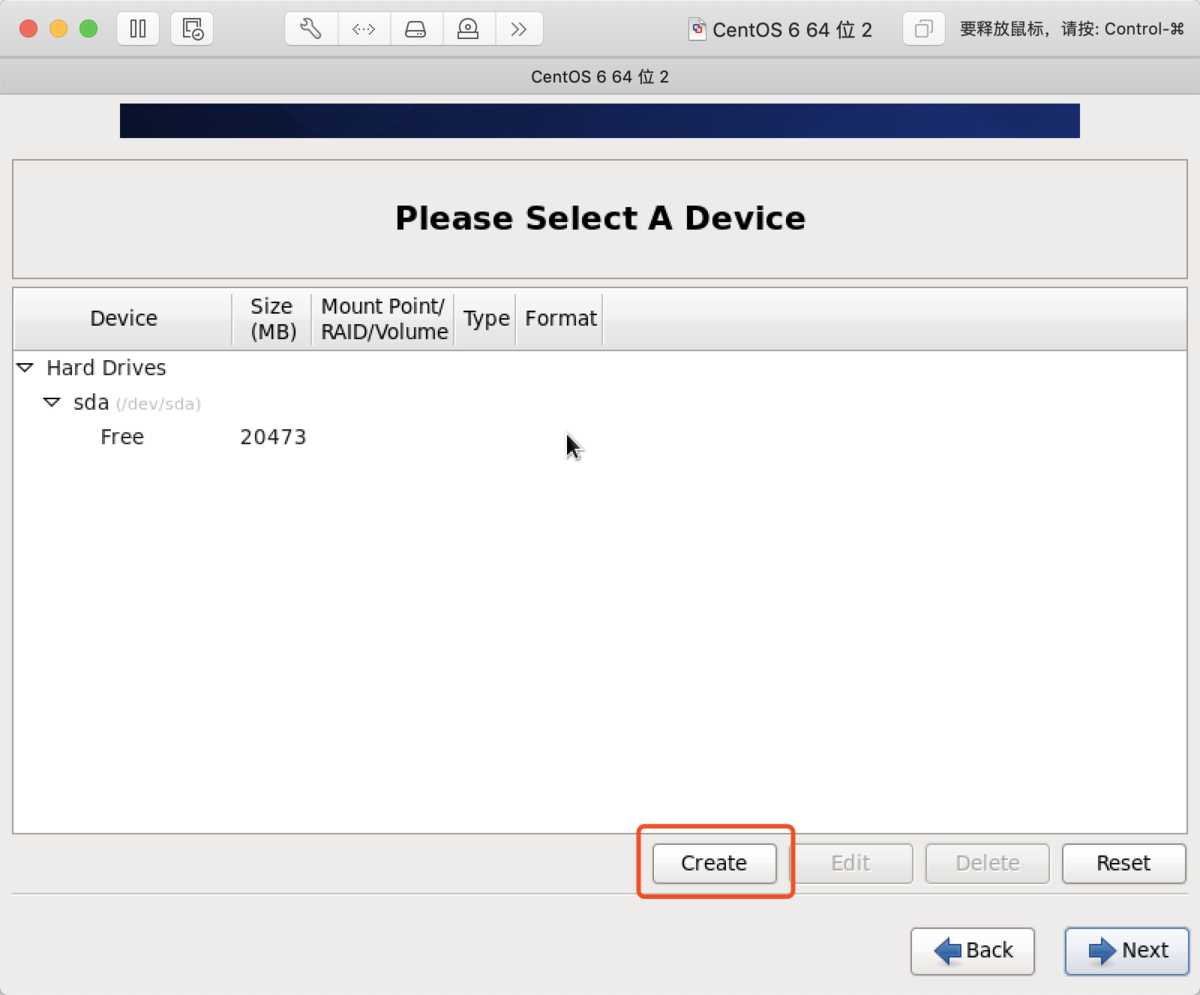Click the blue Back arrow icon
The width and height of the screenshot is (1200, 995).
[947, 951]
